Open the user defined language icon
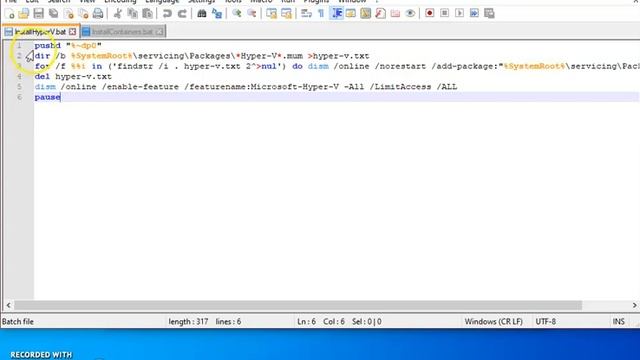This screenshot has width=640, height=360. pos(351,13)
